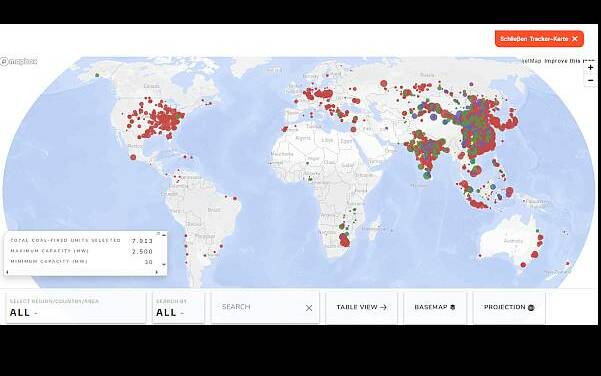The height and width of the screenshot is (376, 601).
Task: Open the Table View
Action: (361, 307)
